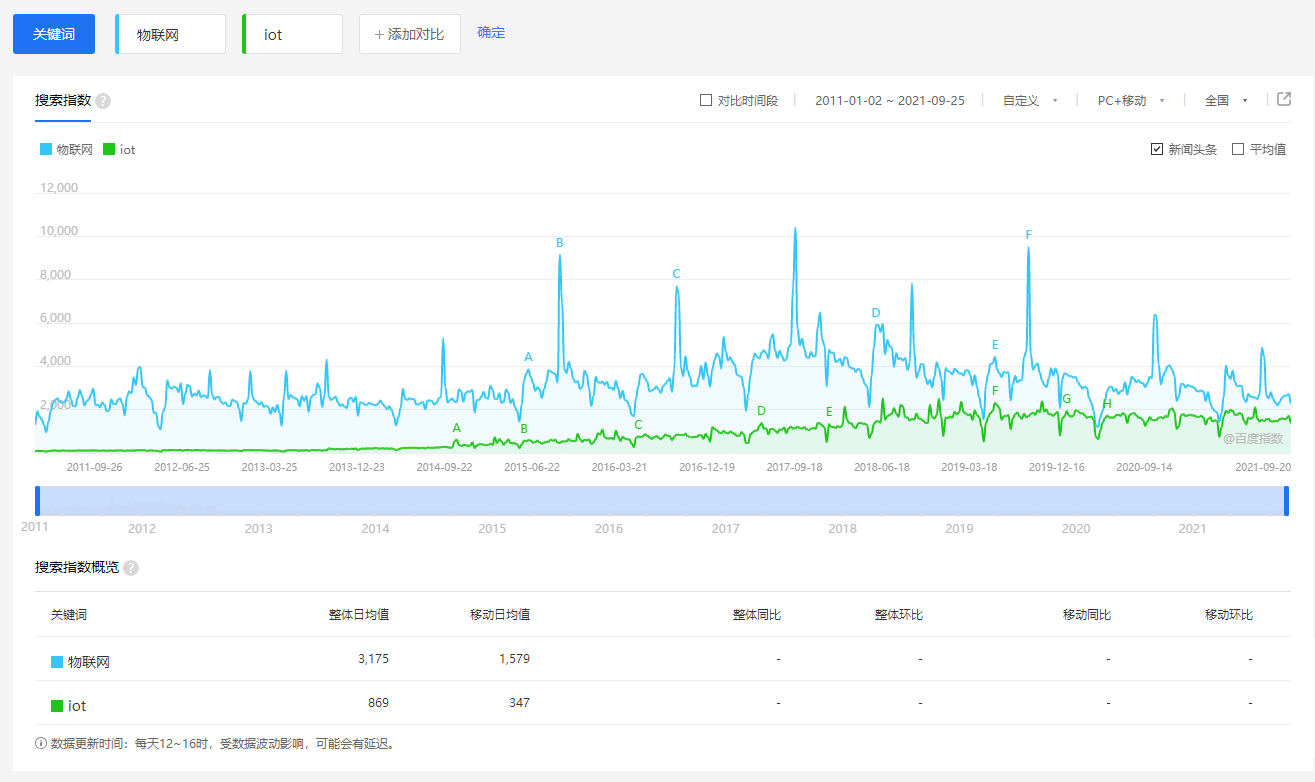Click blue news marker F on chart

tap(1028, 235)
